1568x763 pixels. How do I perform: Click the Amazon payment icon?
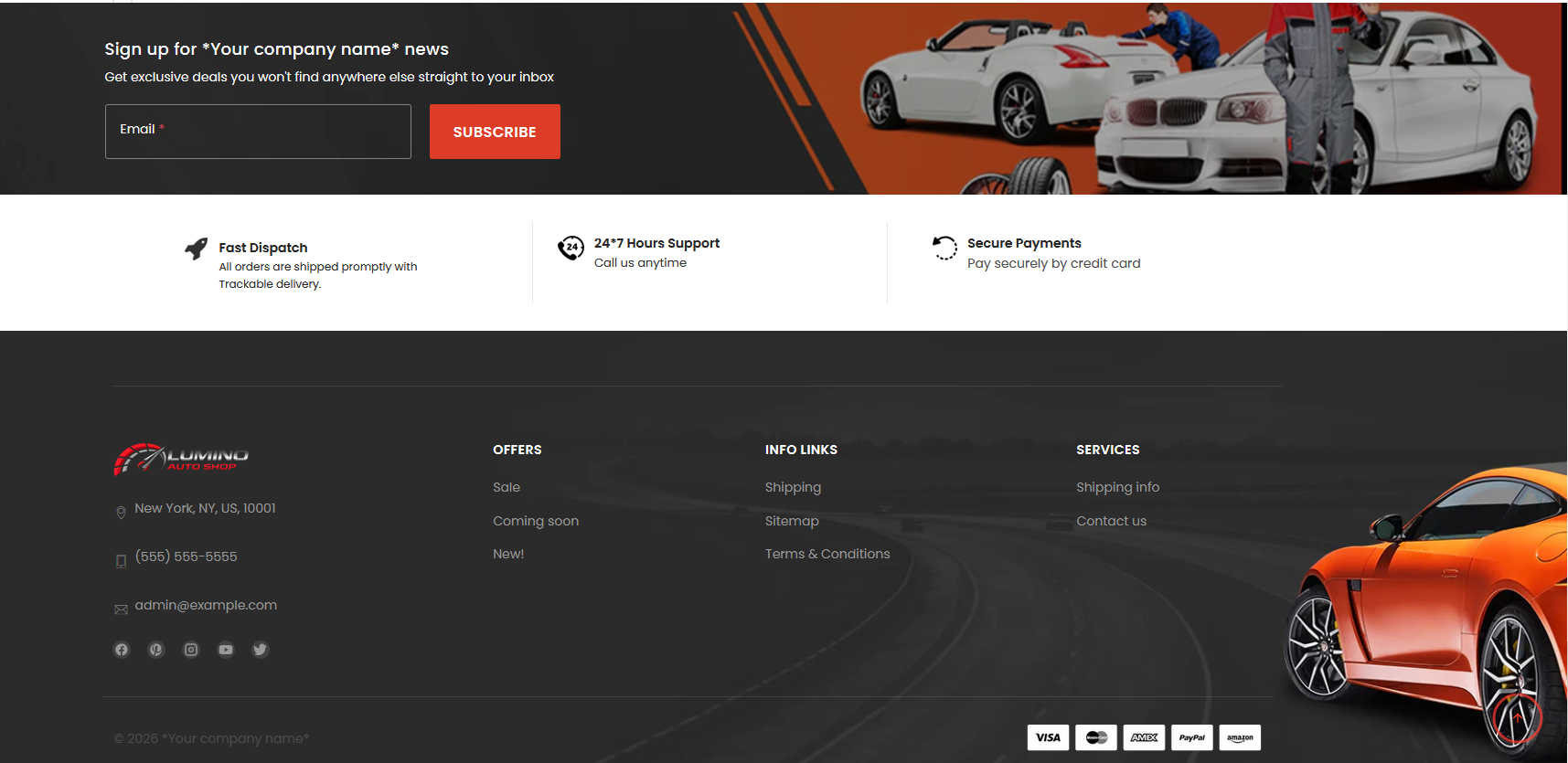click(x=1240, y=737)
